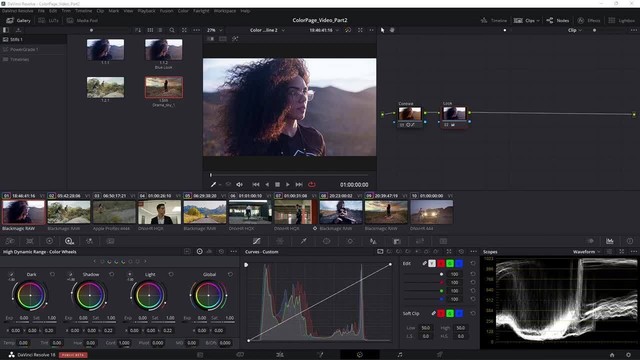Image resolution: width=640 pixels, height=360 pixels.
Task: Open the Tracker palette icon
Action: click(350, 241)
